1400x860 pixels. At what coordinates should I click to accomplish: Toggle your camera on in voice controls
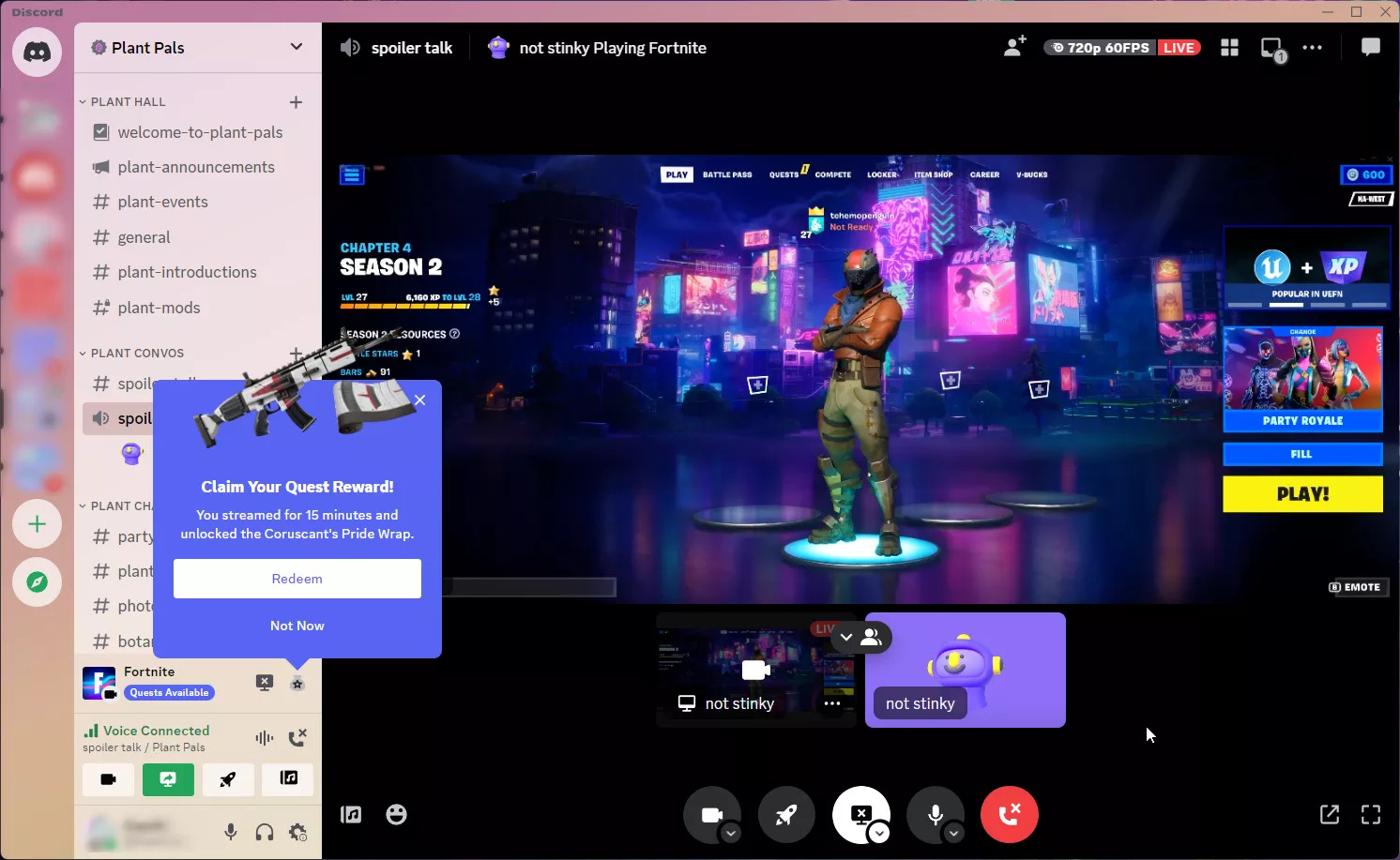click(x=712, y=814)
